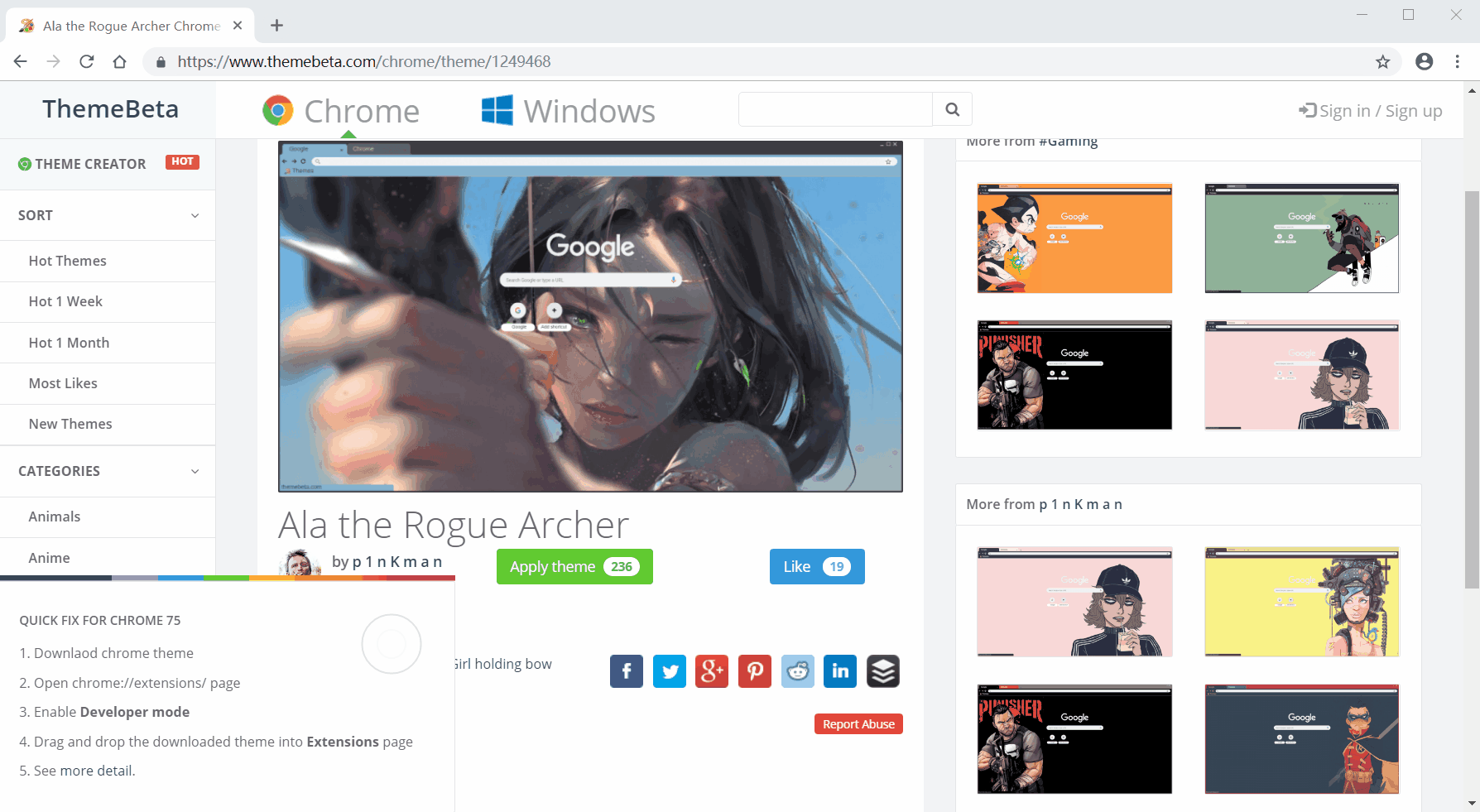Open author p1nKman avatar
Viewport: 1480px width, 812px height.
[x=300, y=563]
